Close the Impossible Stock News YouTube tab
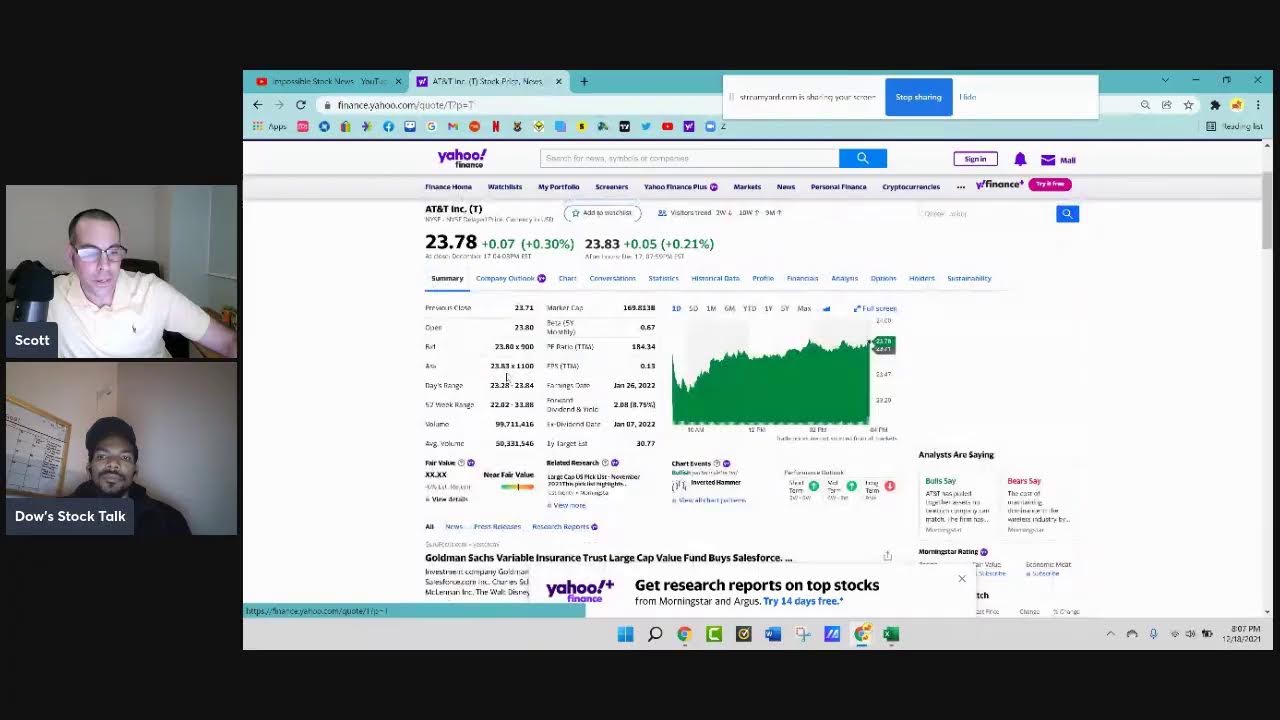Viewport: 1280px width, 720px height. 398,81
